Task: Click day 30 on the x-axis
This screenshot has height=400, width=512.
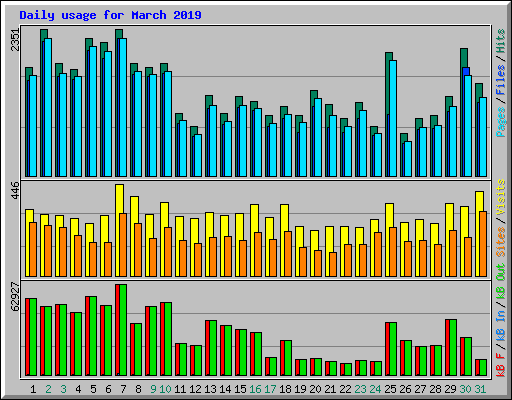Action: (x=465, y=389)
